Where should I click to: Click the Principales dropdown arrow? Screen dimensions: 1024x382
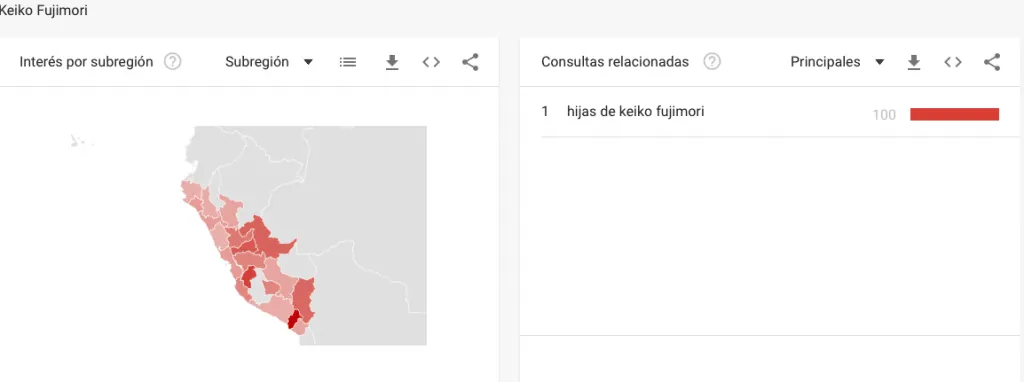tap(879, 62)
